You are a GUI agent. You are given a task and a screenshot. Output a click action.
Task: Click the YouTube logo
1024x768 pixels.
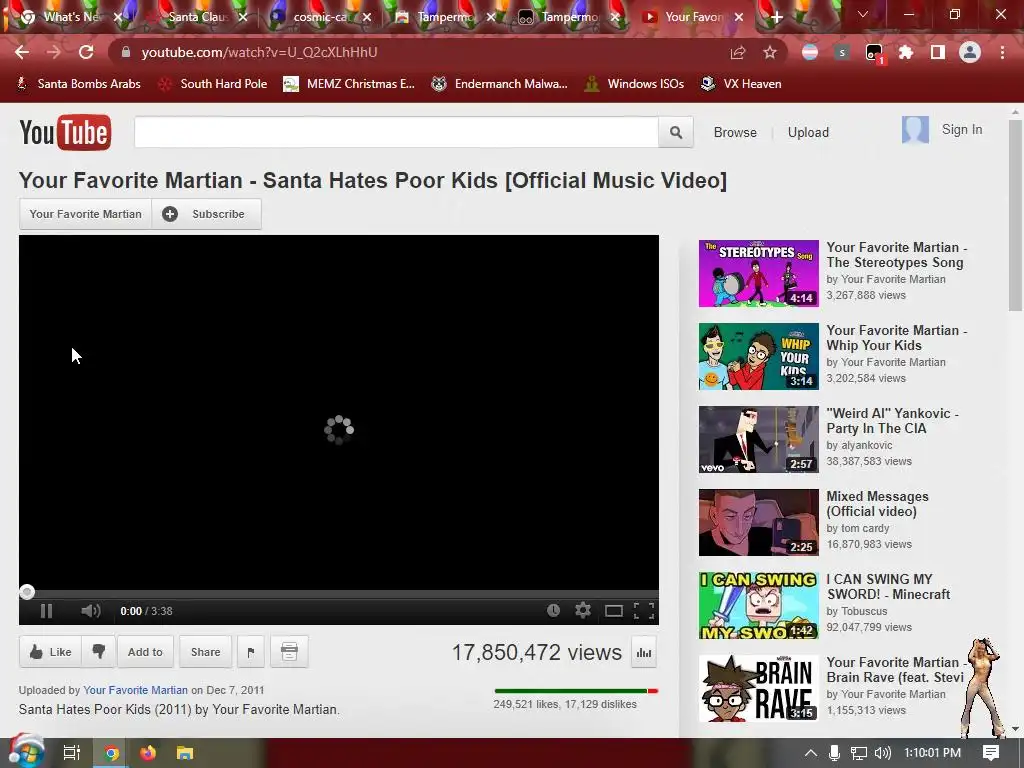pyautogui.click(x=65, y=133)
